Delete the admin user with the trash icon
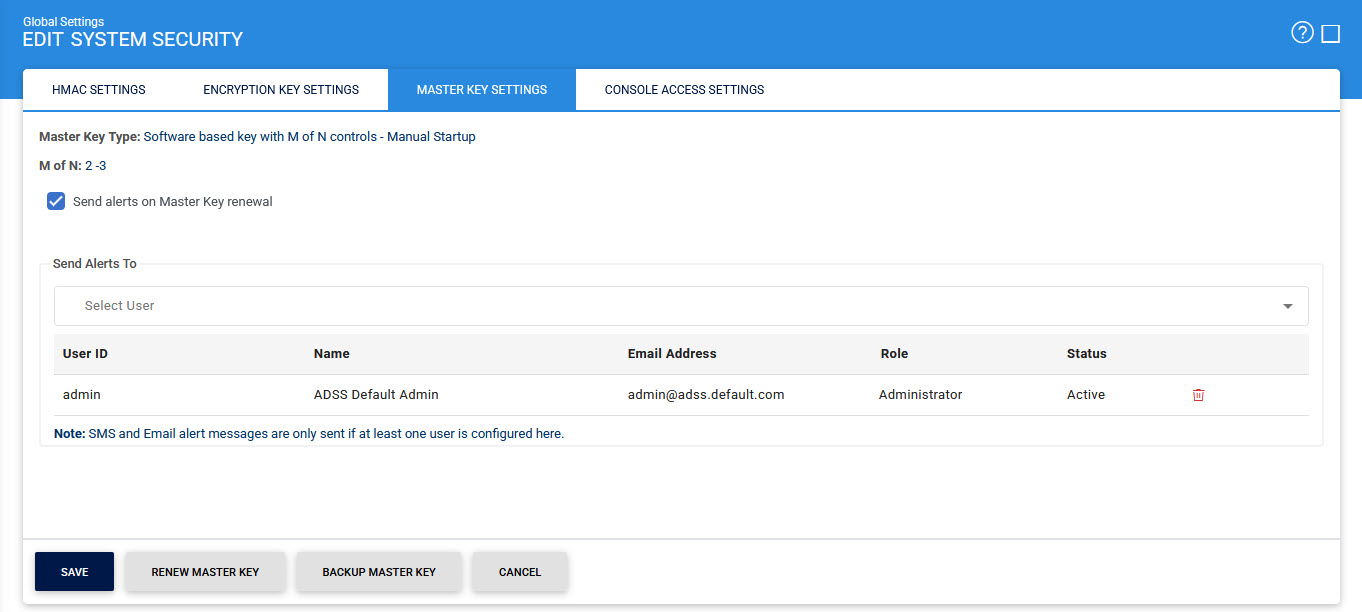Viewport: 1362px width, 612px height. coord(1198,395)
